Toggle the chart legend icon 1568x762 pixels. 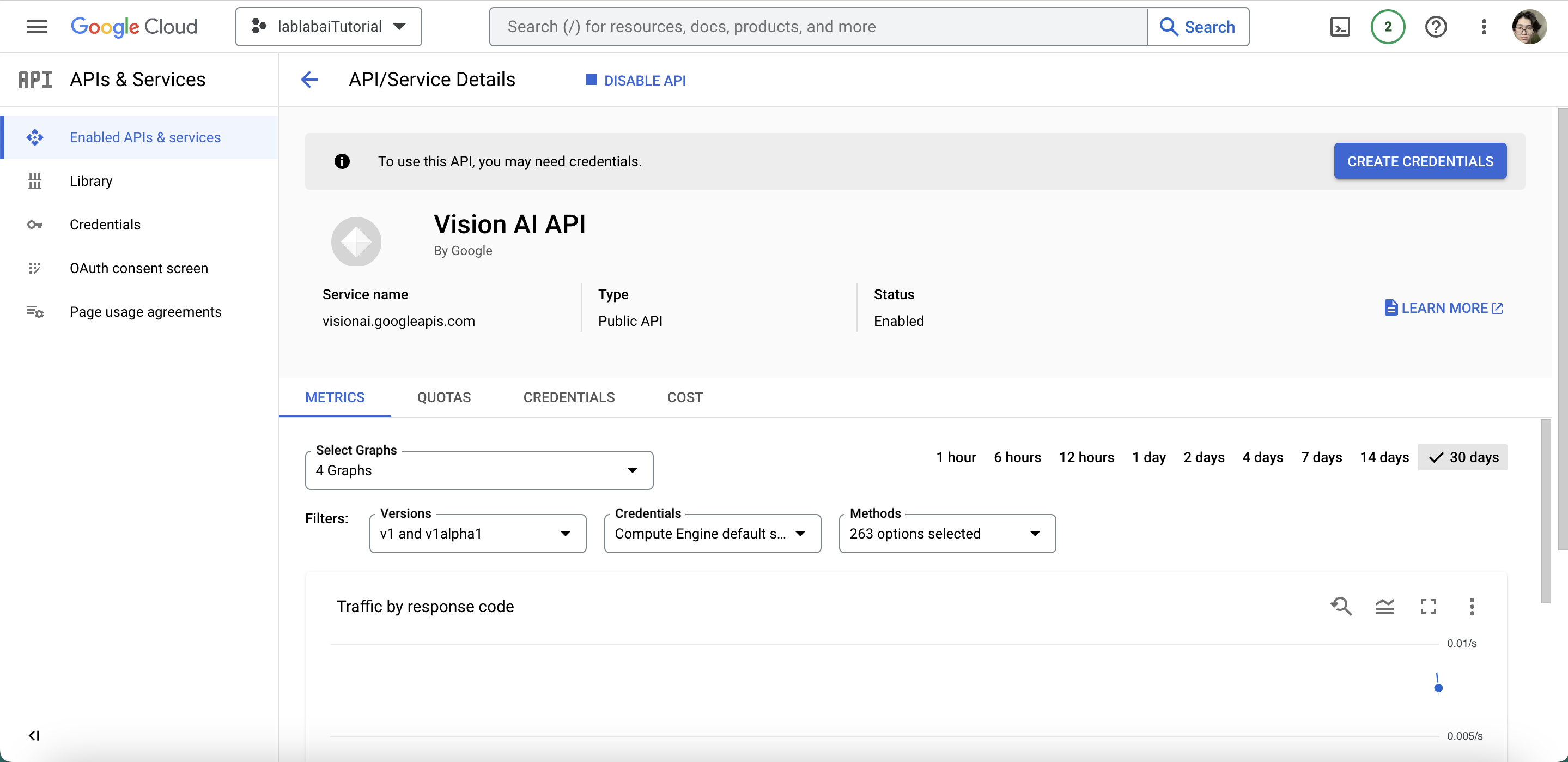click(x=1385, y=606)
